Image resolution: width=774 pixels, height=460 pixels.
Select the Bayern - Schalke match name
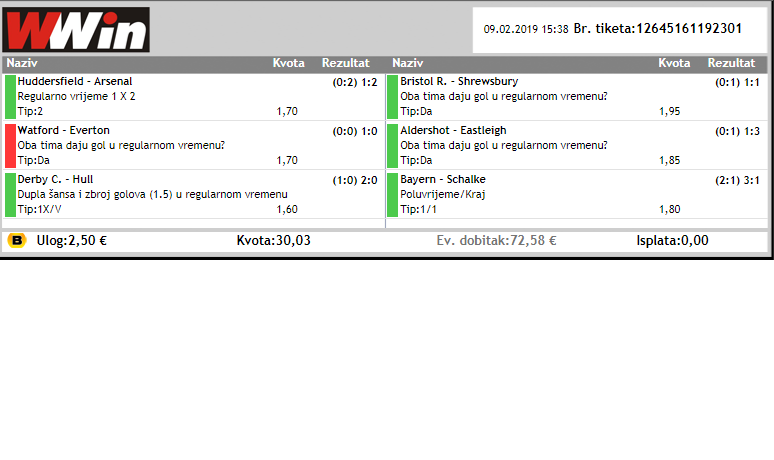443,179
